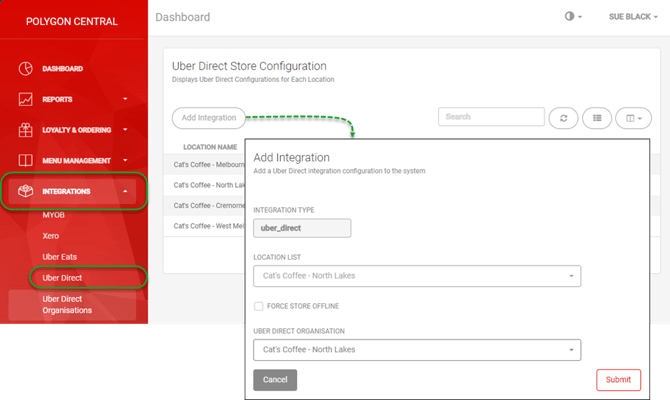The height and width of the screenshot is (400, 670).
Task: Click the refresh table icon button
Action: click(562, 118)
